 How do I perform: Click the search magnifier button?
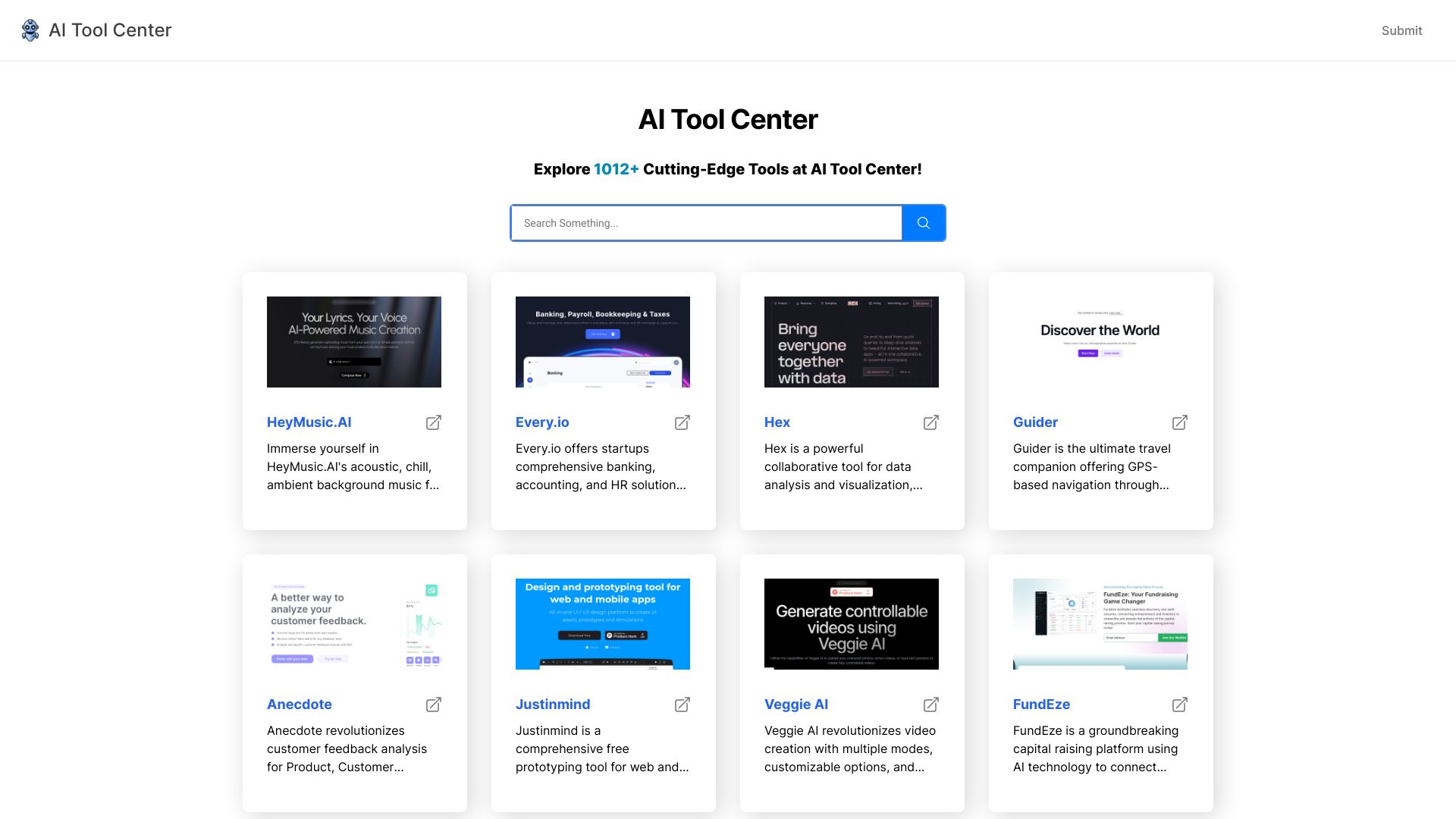[923, 222]
